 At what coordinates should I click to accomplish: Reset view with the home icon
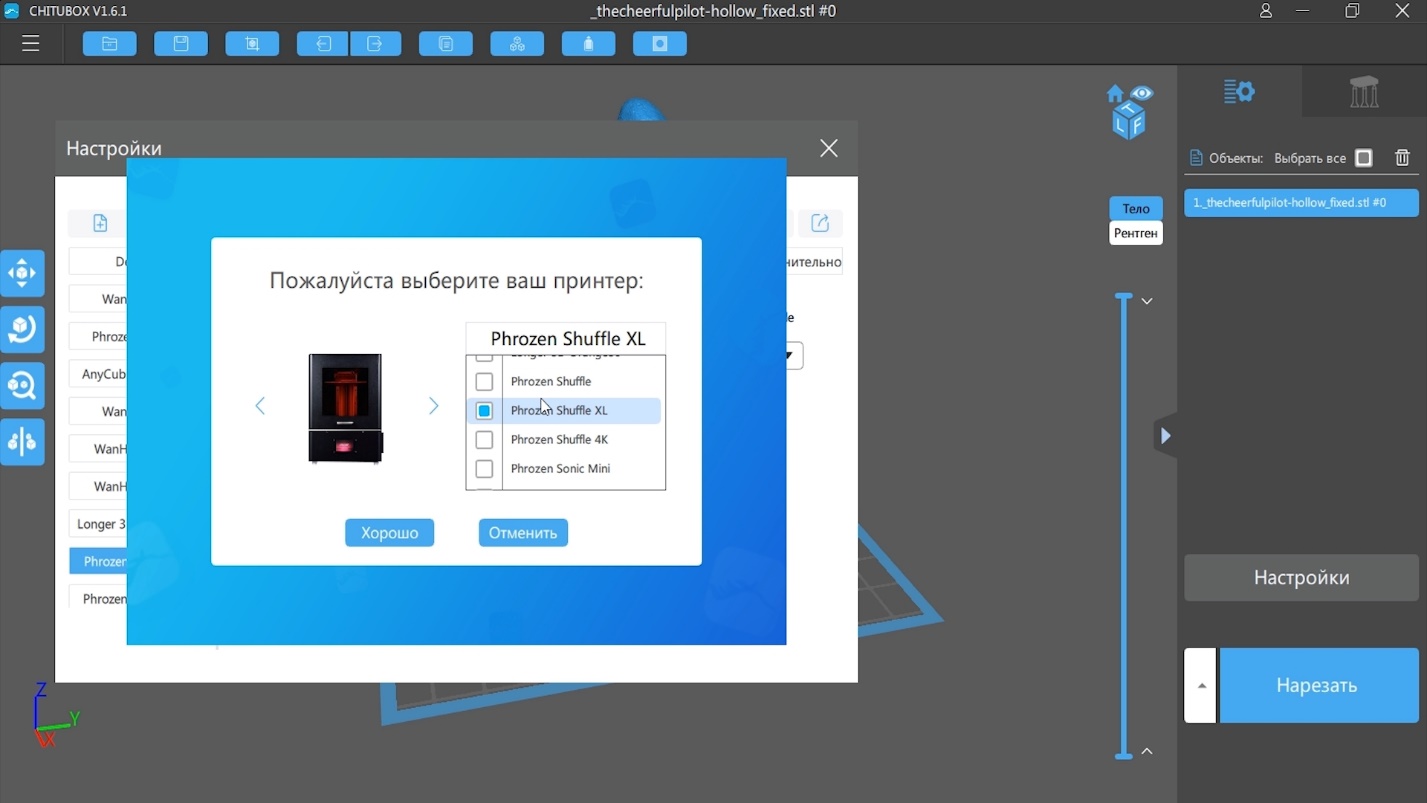(x=1116, y=95)
